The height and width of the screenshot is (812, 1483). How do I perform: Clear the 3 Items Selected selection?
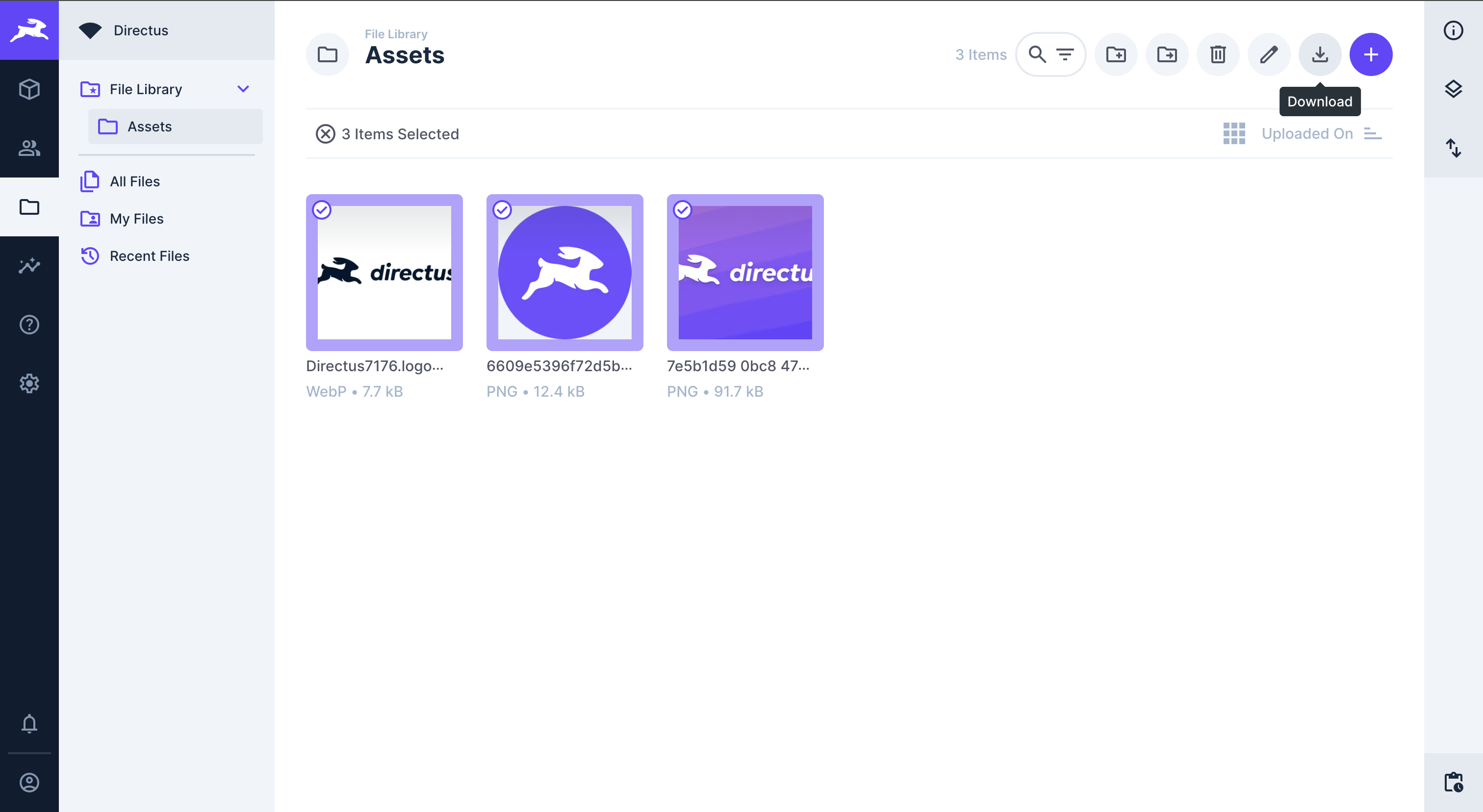[325, 133]
